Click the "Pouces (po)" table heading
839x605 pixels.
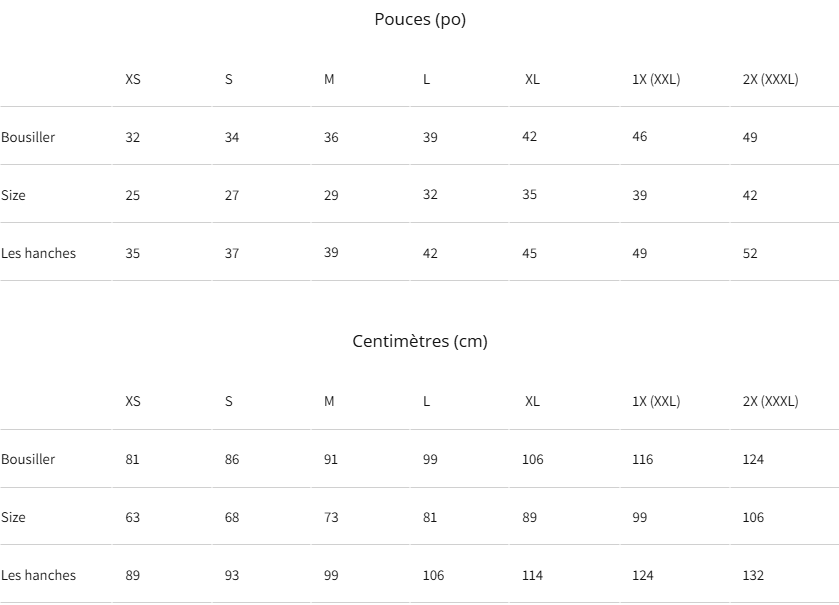click(x=420, y=19)
